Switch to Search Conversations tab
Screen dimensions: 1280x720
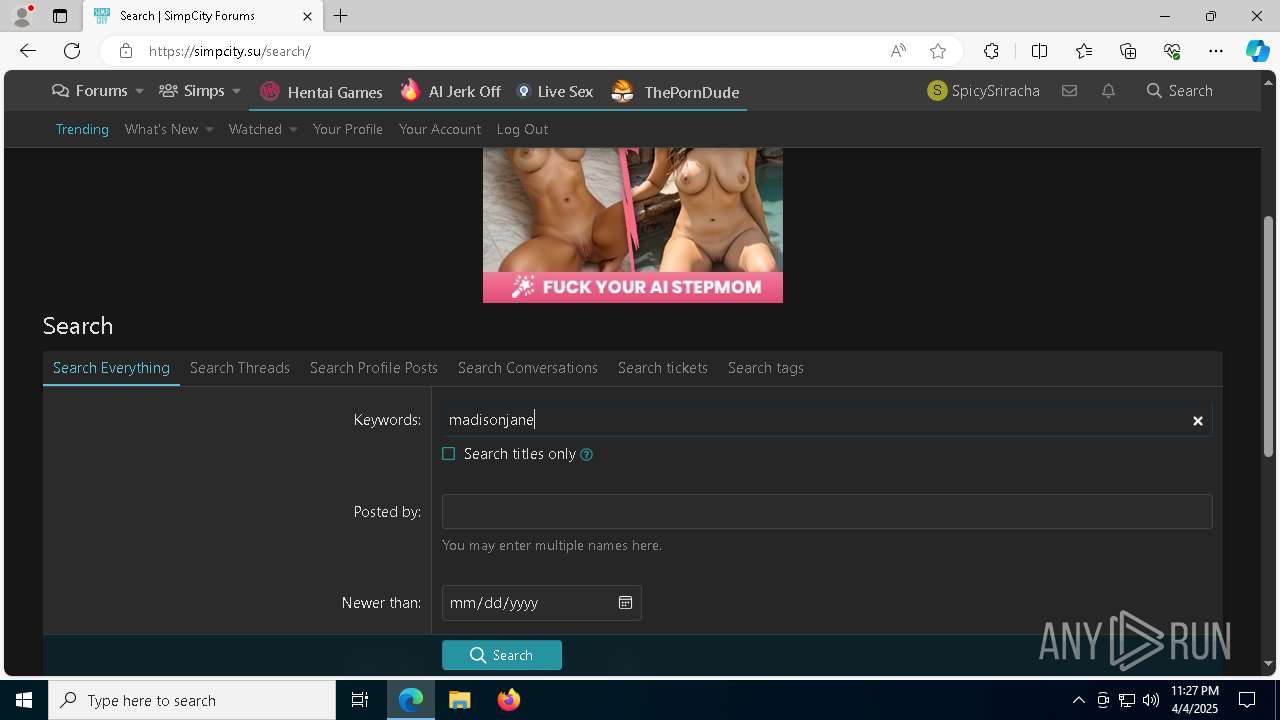pyautogui.click(x=528, y=368)
